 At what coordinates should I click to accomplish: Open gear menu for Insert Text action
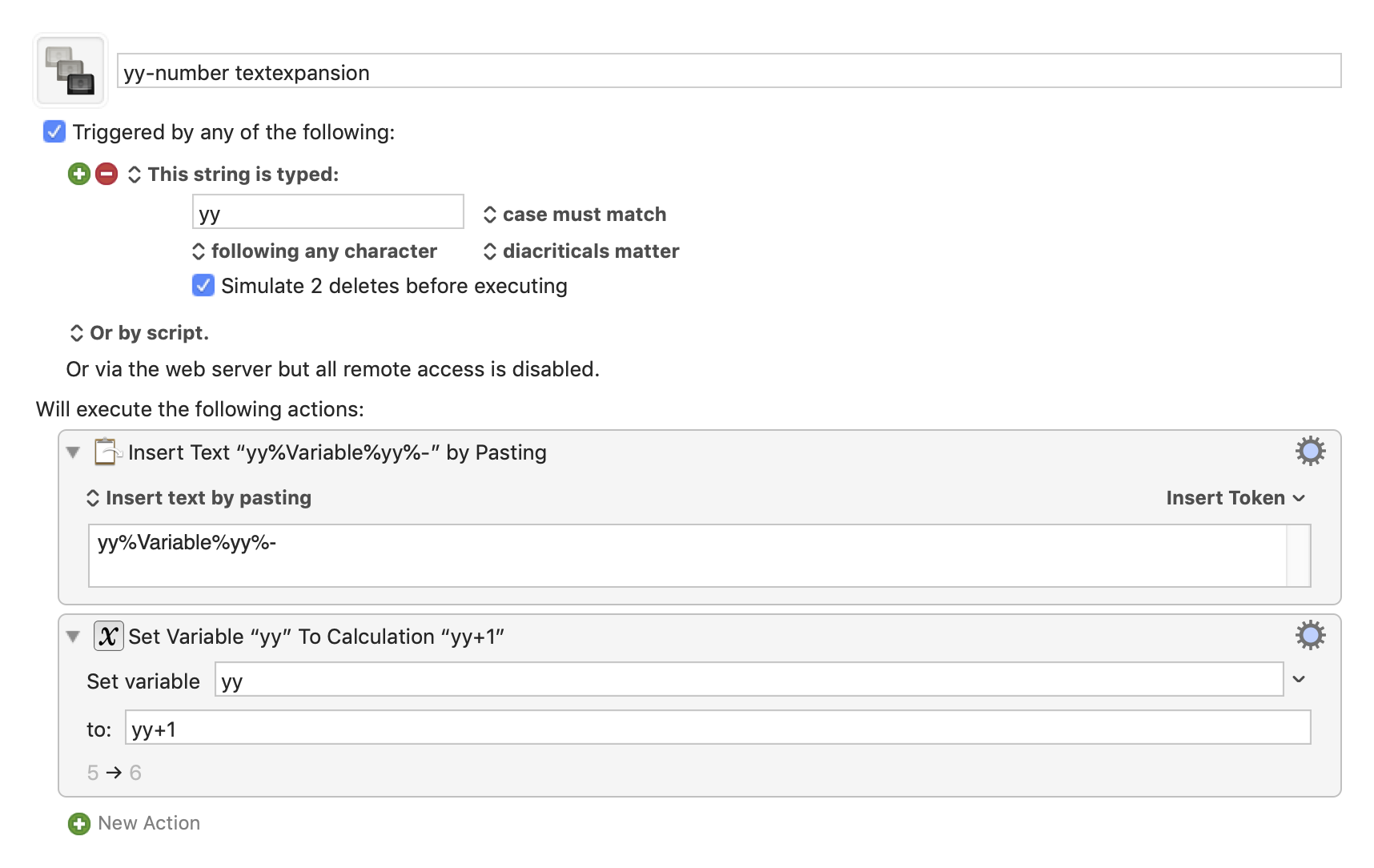[x=1310, y=452]
